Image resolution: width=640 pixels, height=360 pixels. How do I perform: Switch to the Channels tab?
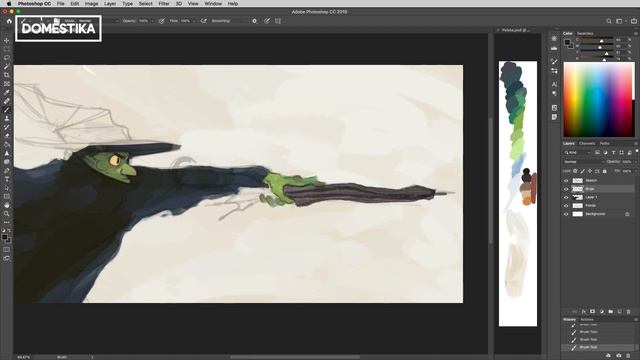[x=587, y=144]
